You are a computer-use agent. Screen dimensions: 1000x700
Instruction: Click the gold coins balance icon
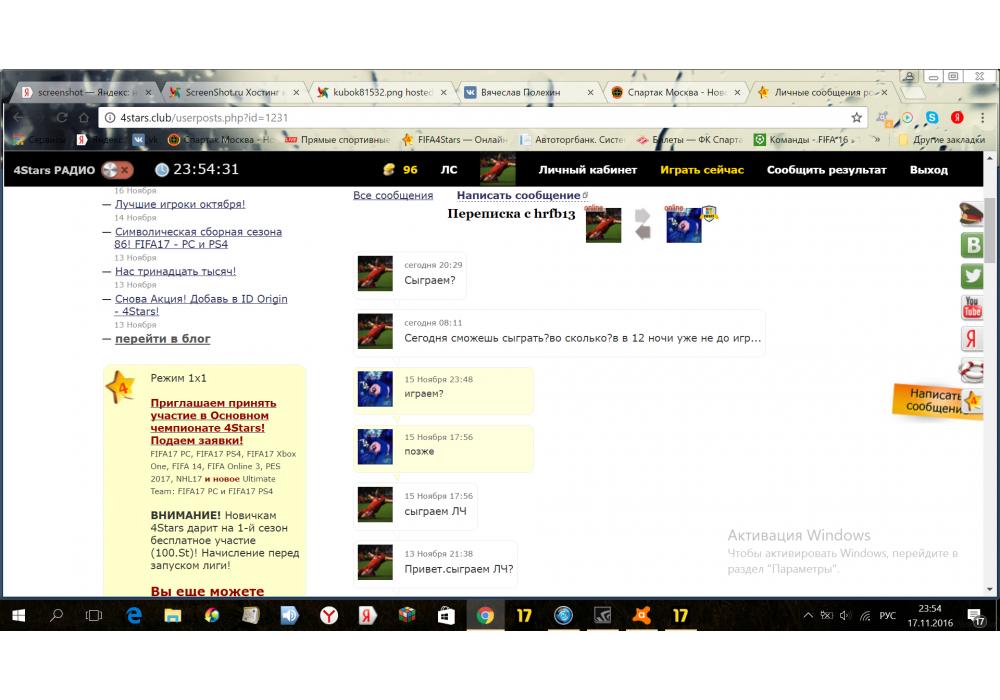click(389, 170)
